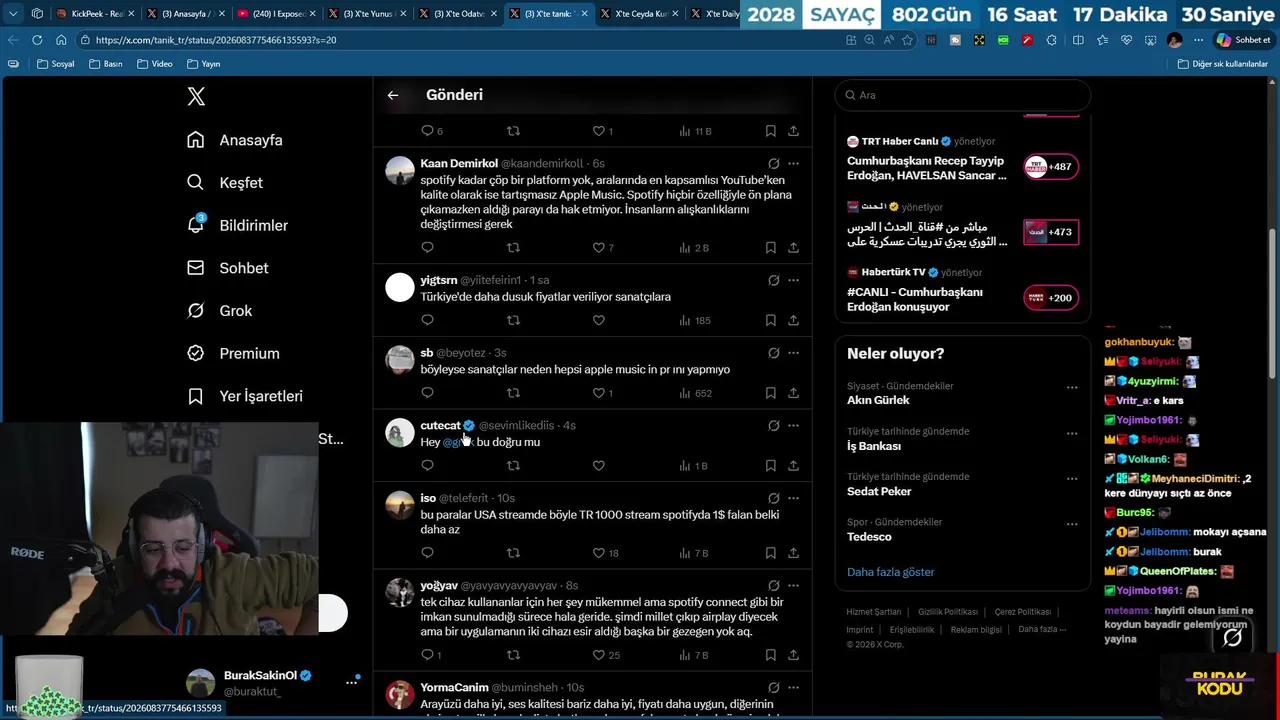Reload the page with refresh button
The image size is (1280, 720).
(x=37, y=40)
